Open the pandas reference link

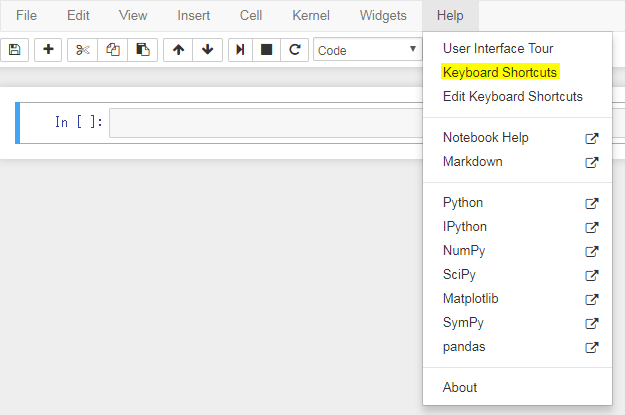[x=465, y=347]
